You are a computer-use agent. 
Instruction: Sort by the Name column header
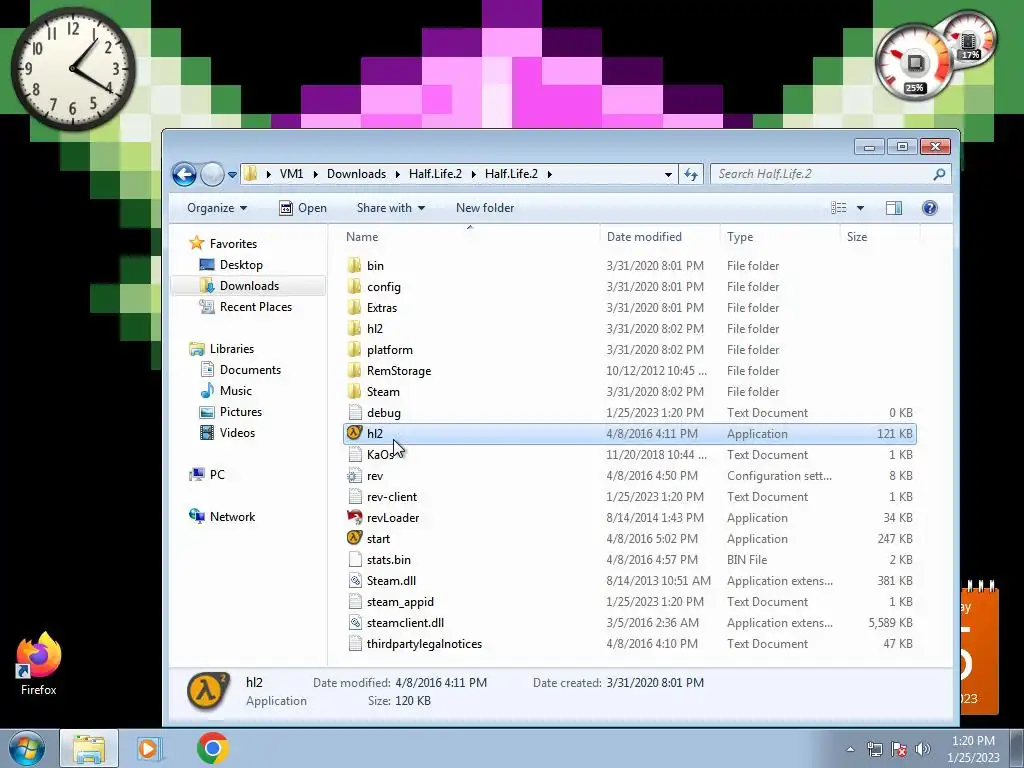(362, 237)
